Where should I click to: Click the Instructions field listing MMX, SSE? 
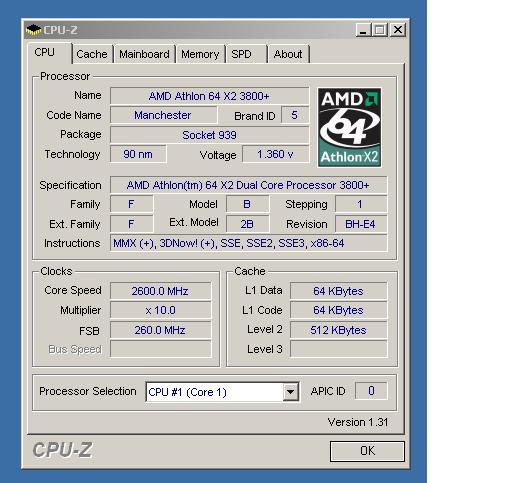(249, 243)
